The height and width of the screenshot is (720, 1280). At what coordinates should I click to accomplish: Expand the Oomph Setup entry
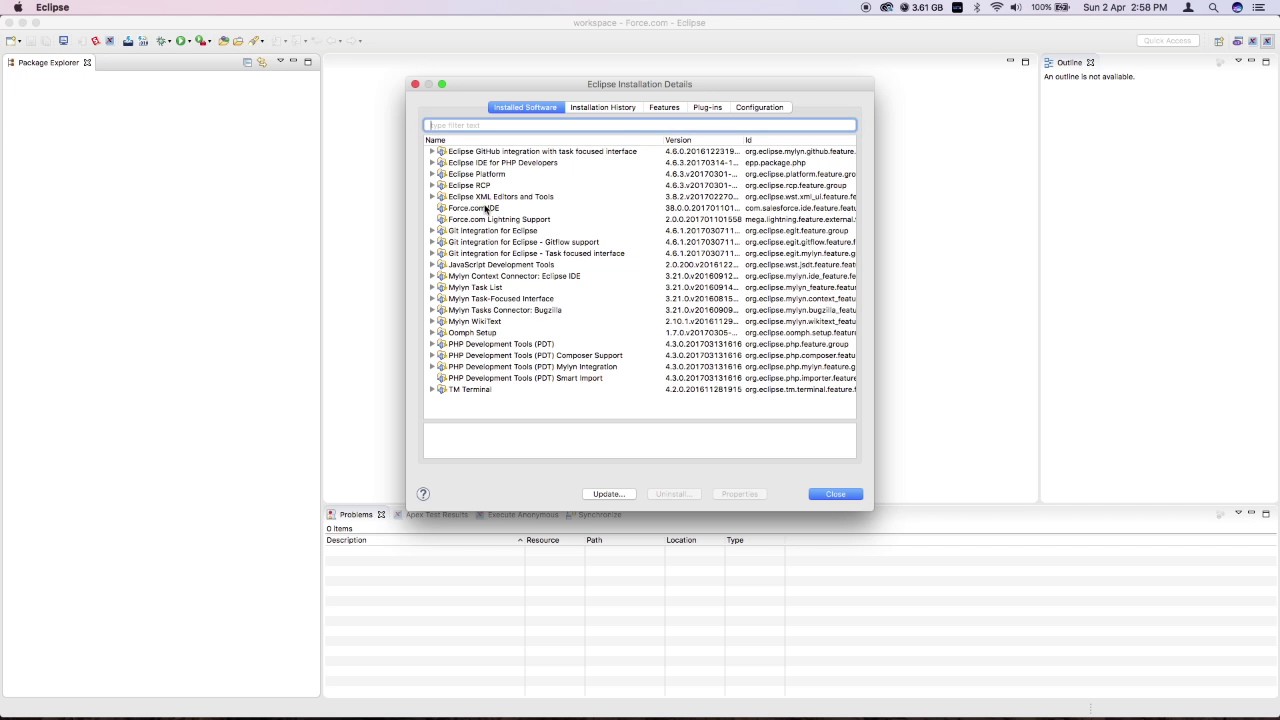point(432,333)
